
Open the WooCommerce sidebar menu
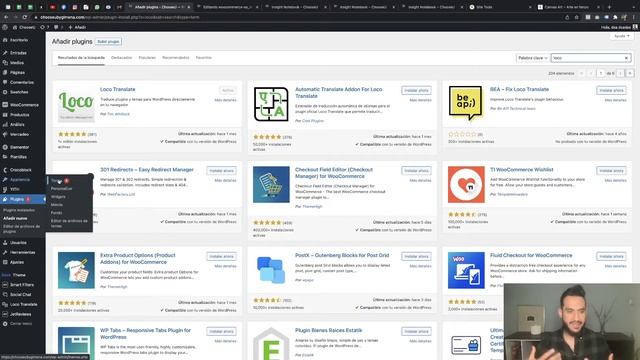tap(24, 105)
